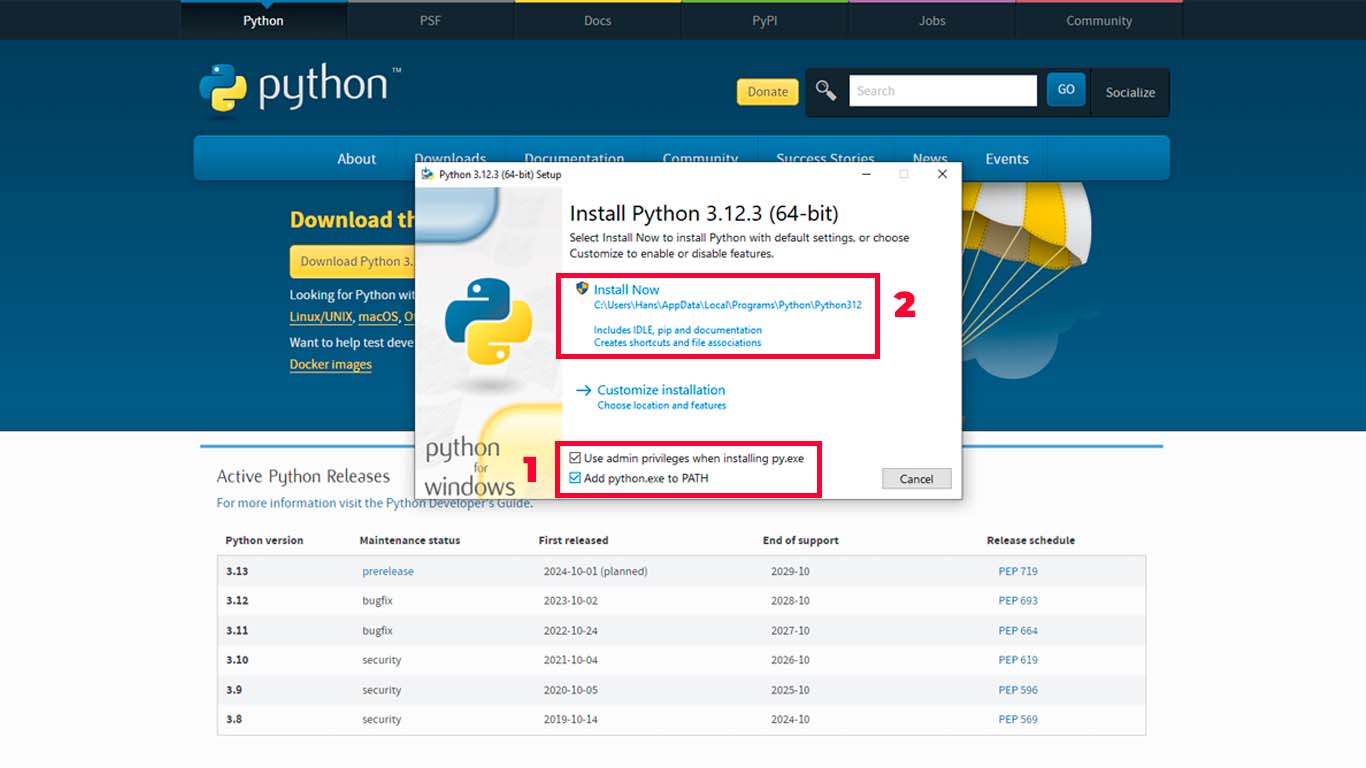Click the security status for 3.10
1366x768 pixels.
tap(382, 660)
